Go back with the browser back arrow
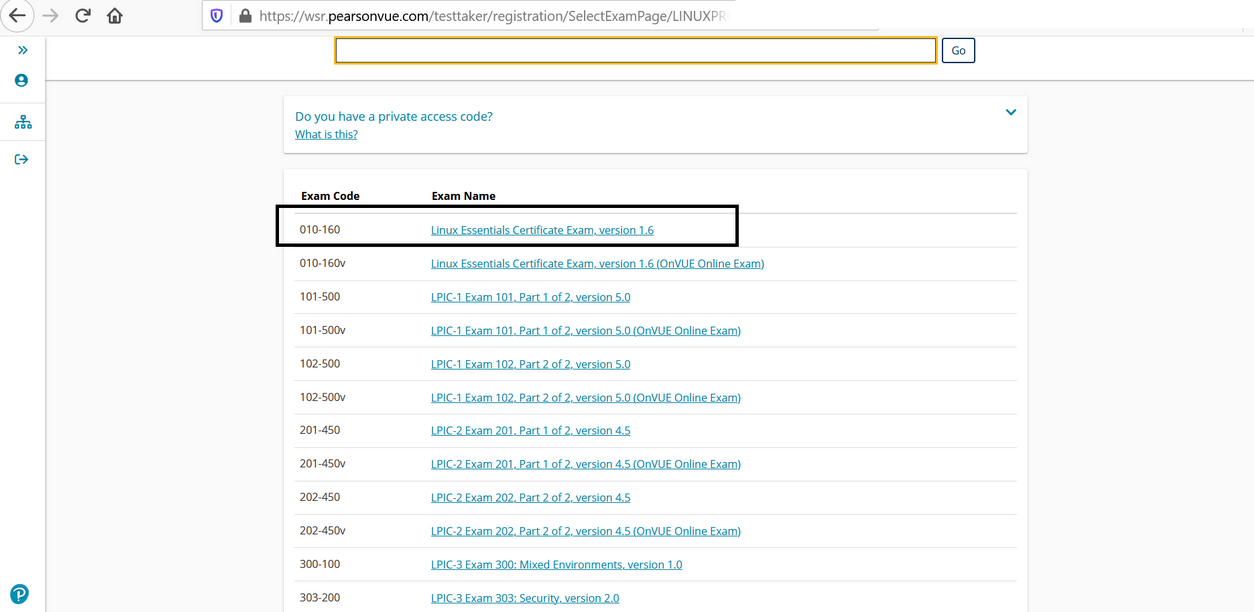Viewport: 1254px width, 612px height. 17,16
